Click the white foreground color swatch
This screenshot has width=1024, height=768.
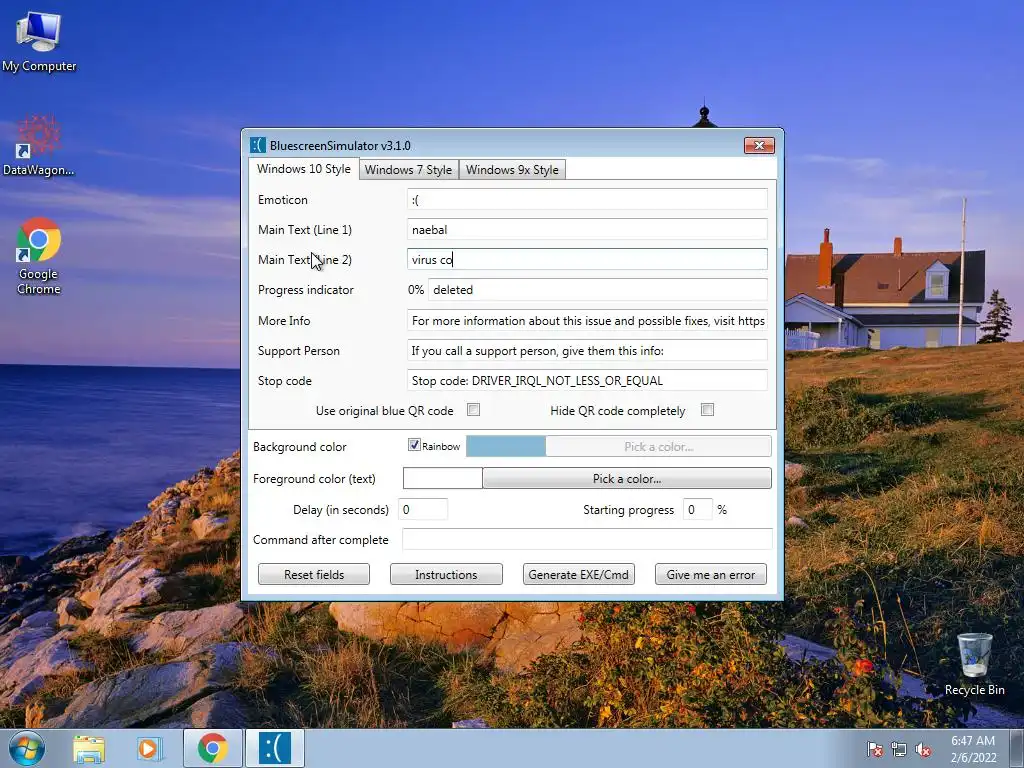443,478
